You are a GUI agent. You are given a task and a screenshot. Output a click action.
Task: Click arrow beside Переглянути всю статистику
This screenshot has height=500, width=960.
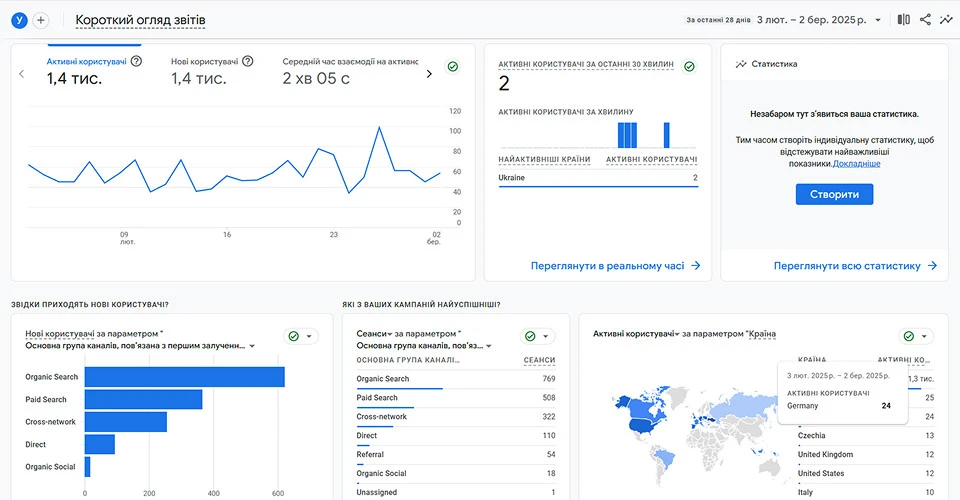click(932, 266)
